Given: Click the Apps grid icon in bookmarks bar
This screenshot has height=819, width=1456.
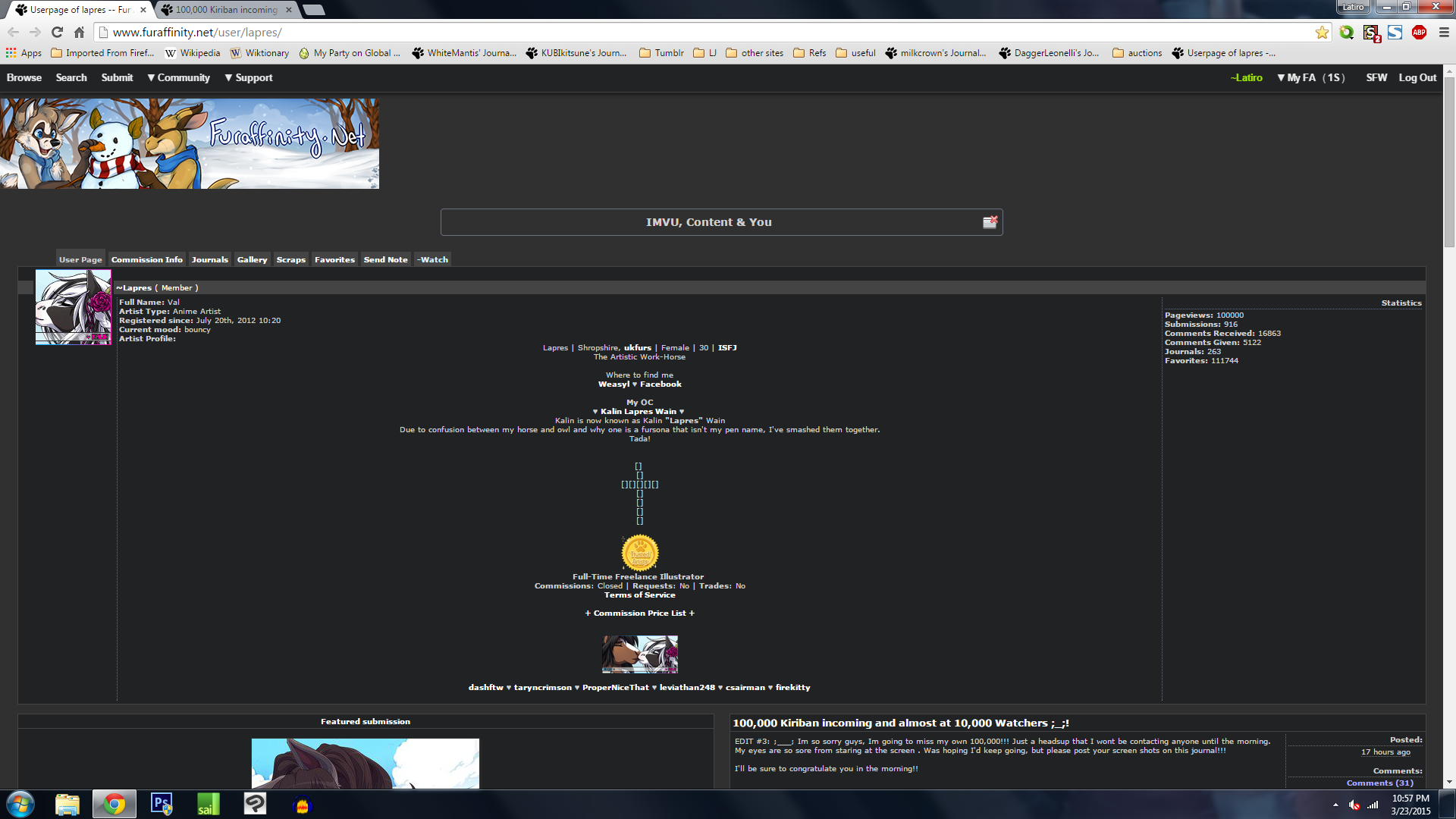Looking at the screenshot, I should pyautogui.click(x=11, y=53).
